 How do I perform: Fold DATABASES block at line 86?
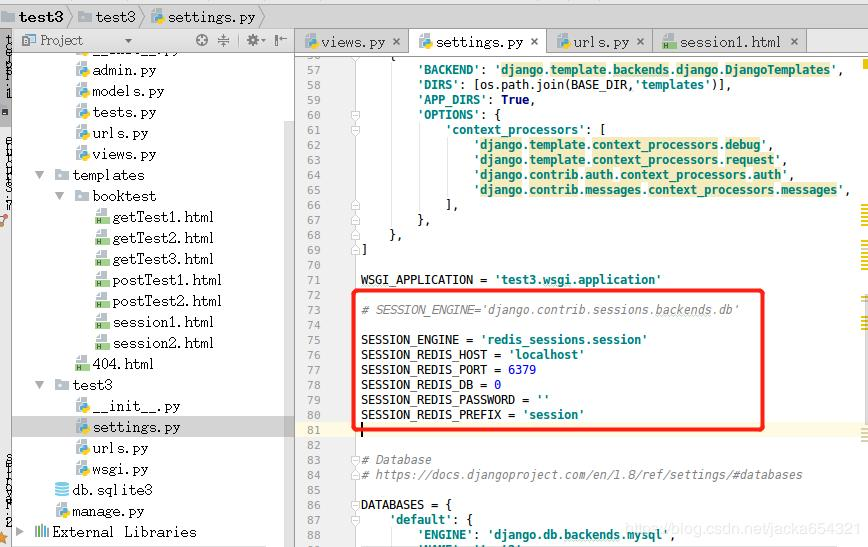pyautogui.click(x=355, y=505)
